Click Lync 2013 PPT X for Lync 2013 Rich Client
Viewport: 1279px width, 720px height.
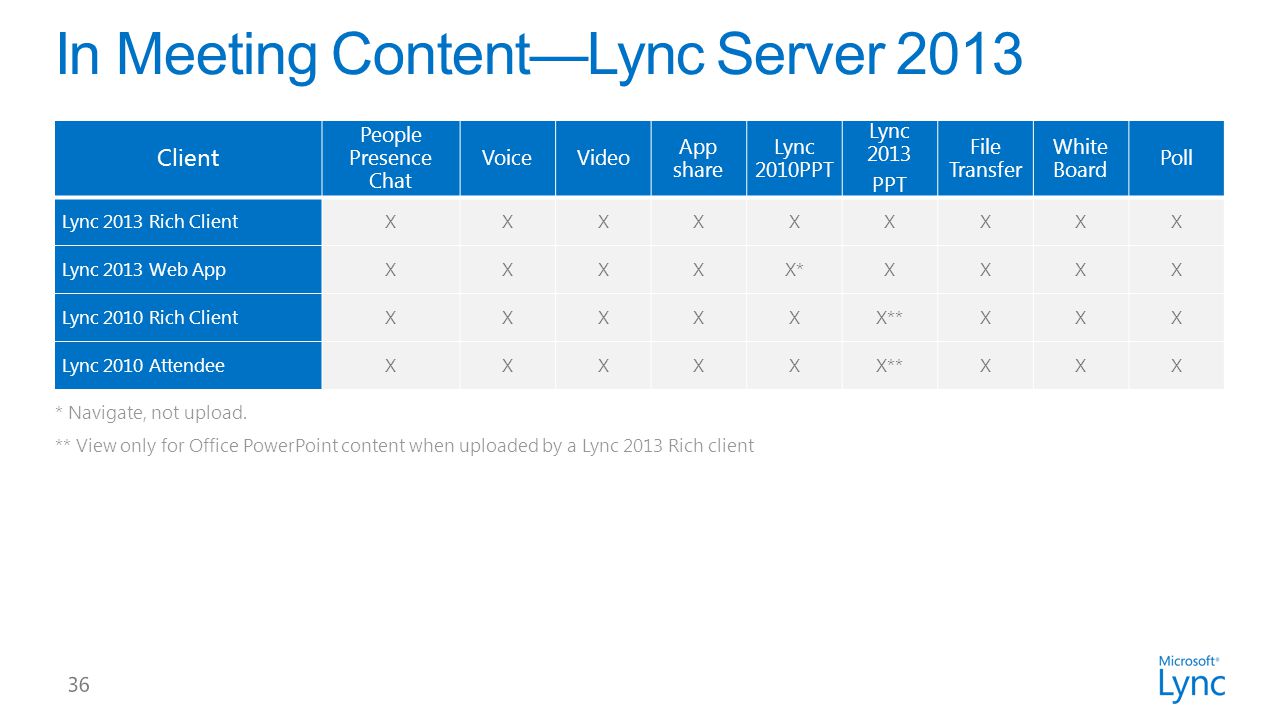tap(889, 222)
